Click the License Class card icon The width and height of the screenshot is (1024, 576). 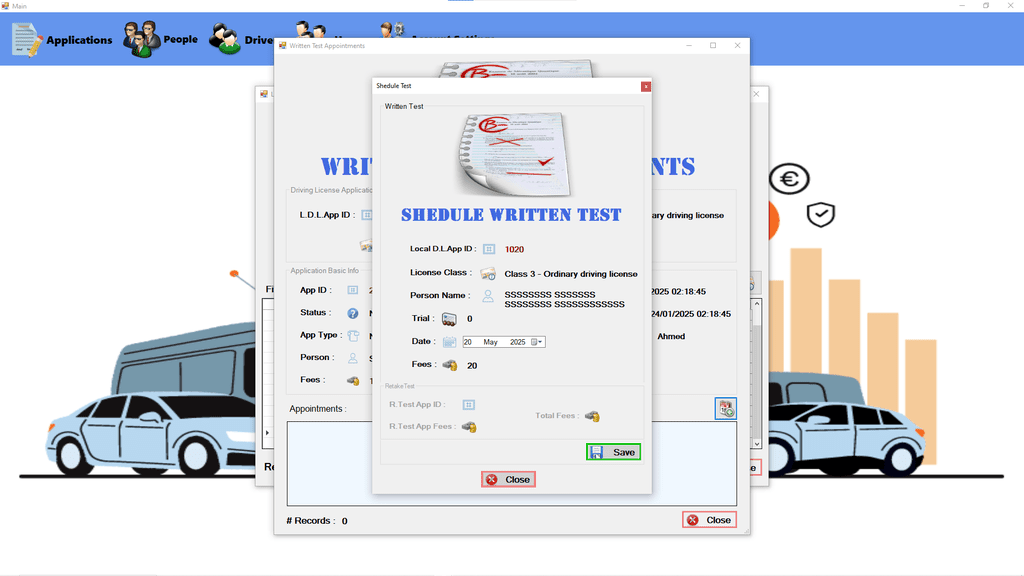[x=488, y=273]
